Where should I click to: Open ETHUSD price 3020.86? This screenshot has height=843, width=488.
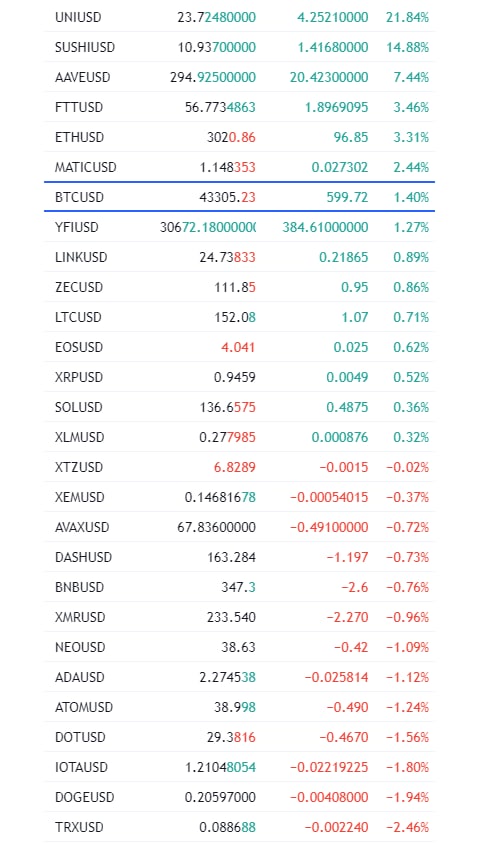[x=231, y=137]
